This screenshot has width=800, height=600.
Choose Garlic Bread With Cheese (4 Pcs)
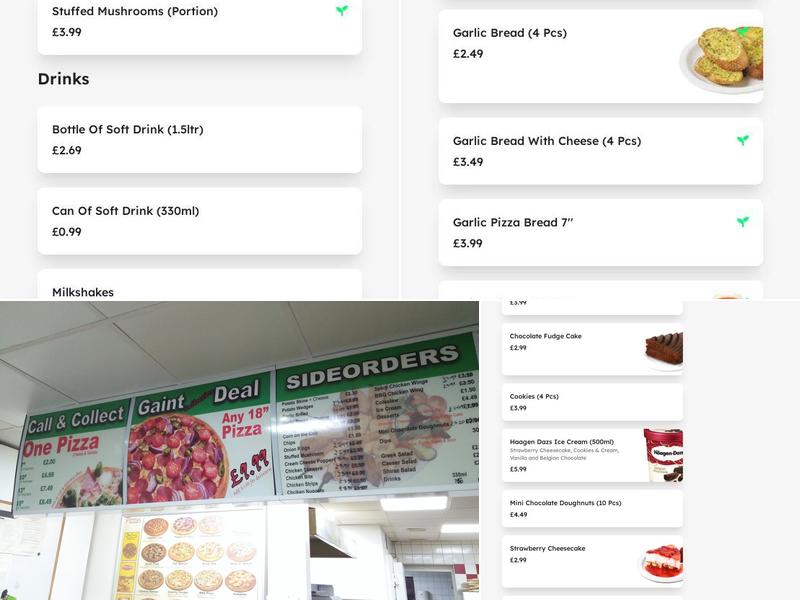tap(601, 151)
